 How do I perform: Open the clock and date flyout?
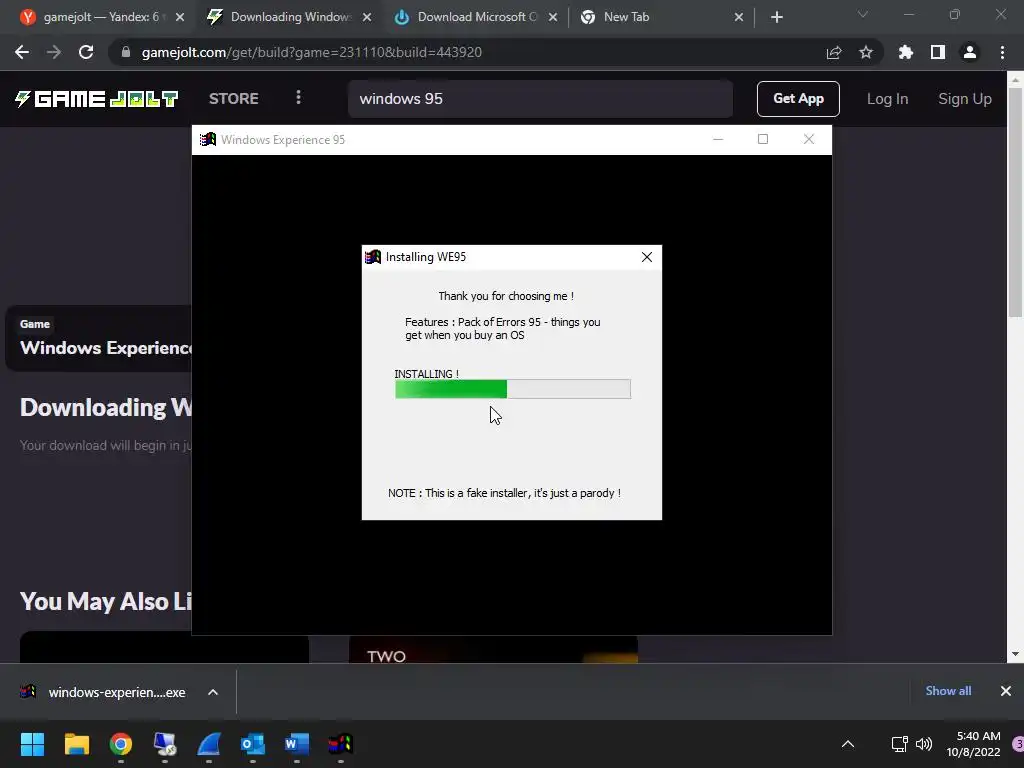point(973,744)
